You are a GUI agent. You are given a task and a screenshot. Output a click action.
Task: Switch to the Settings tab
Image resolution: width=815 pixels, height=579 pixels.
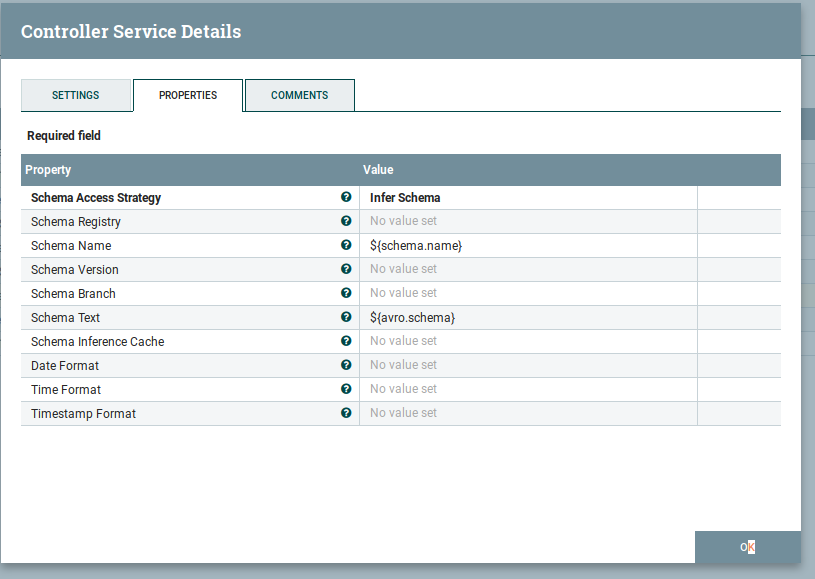(76, 96)
